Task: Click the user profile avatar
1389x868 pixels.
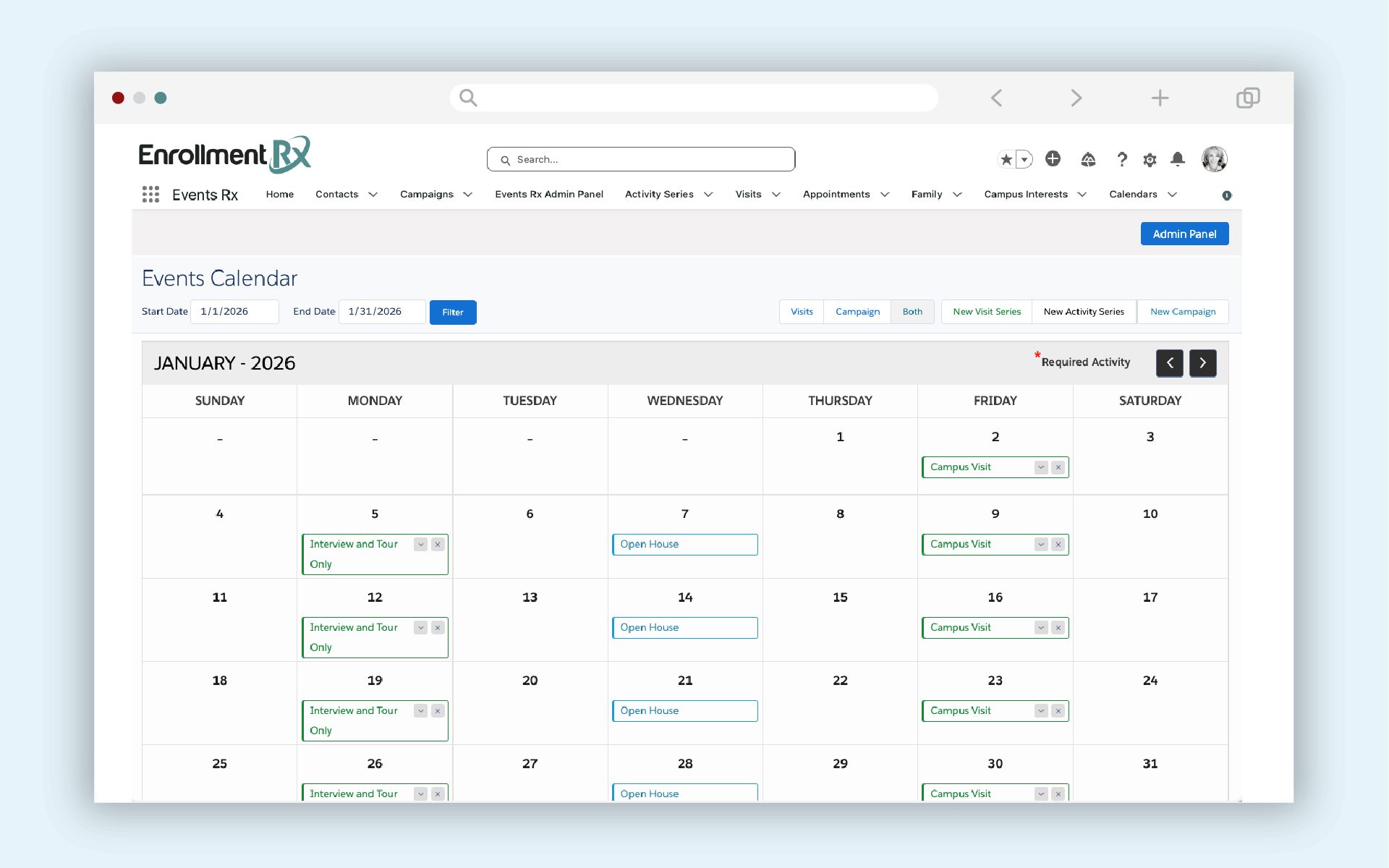Action: pyautogui.click(x=1214, y=159)
